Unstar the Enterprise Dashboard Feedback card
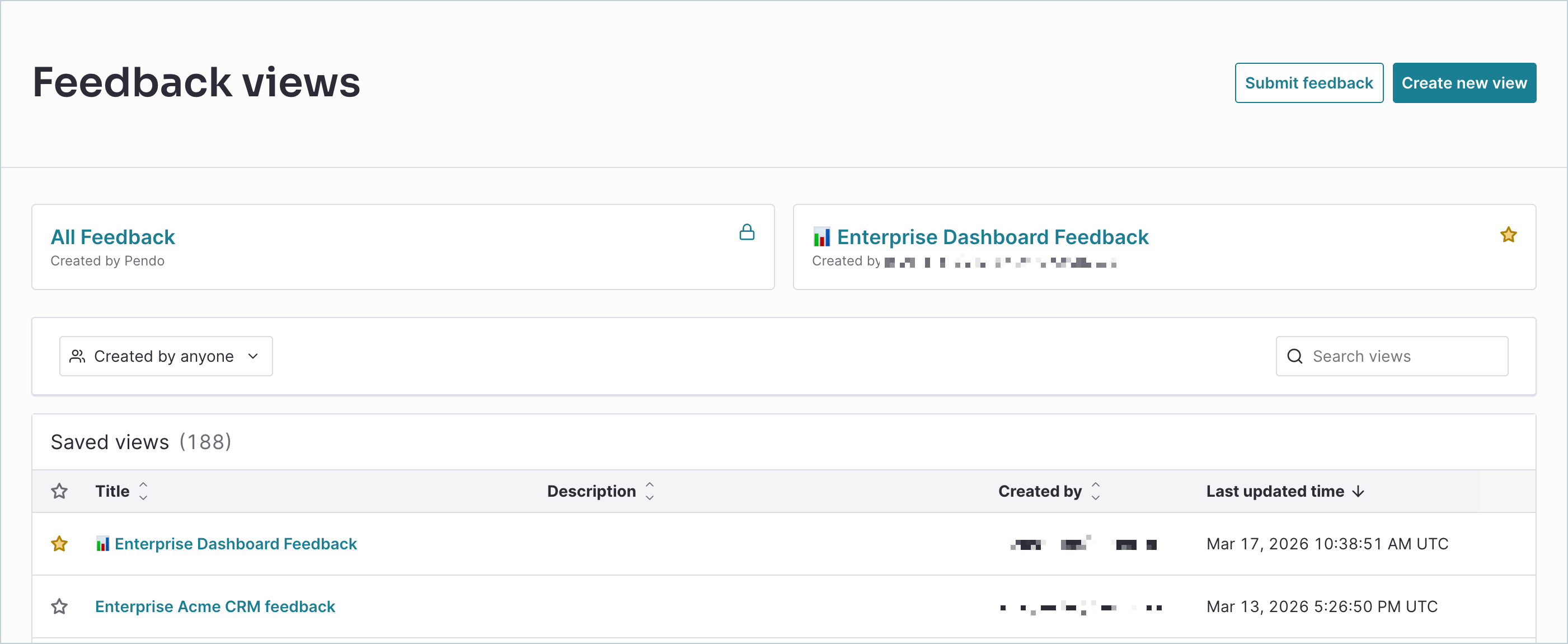Viewport: 1568px width, 644px height. [1508, 235]
